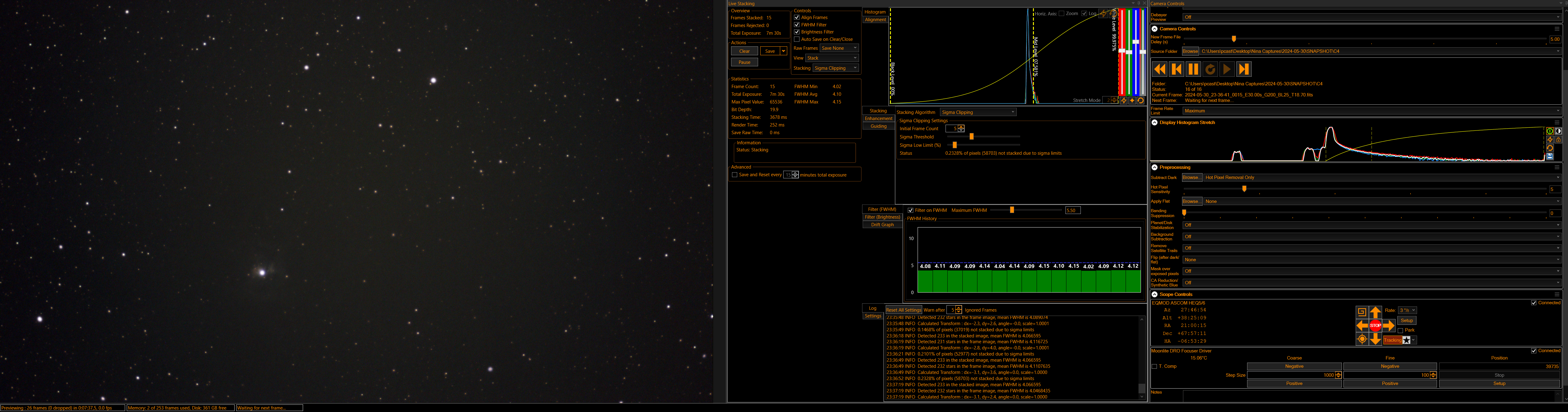Open the Frame Rate Limit dropdown

1372,111
